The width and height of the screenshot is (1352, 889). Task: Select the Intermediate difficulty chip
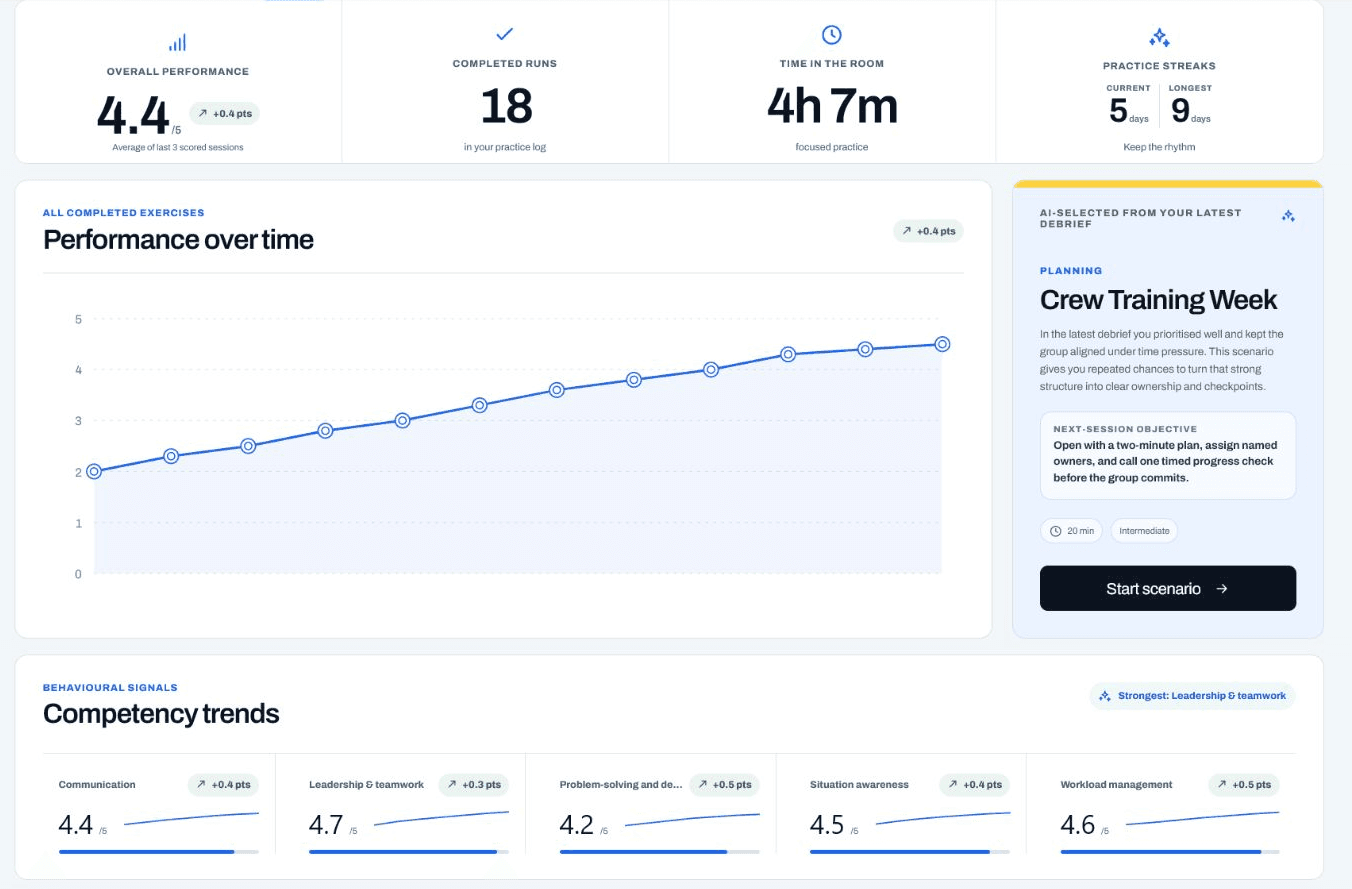(1144, 531)
